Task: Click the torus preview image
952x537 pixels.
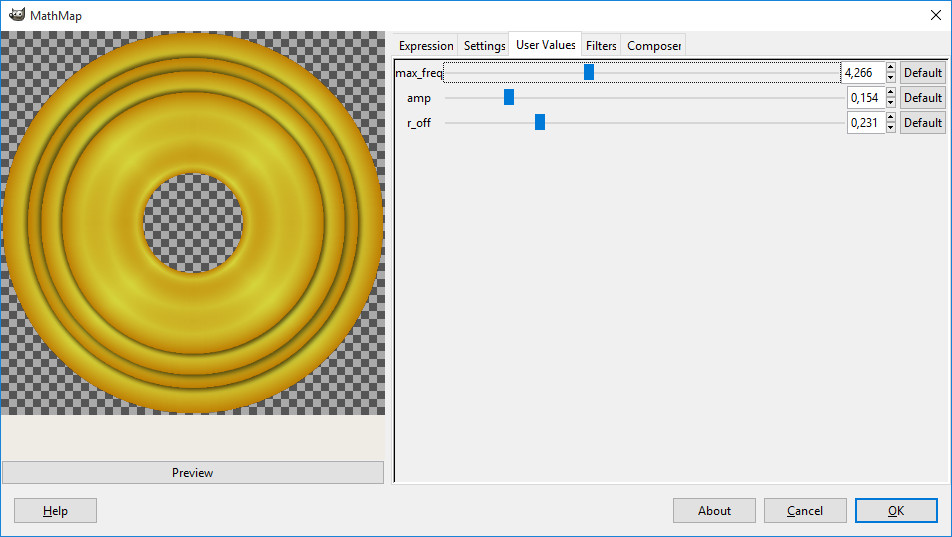Action: click(x=193, y=222)
